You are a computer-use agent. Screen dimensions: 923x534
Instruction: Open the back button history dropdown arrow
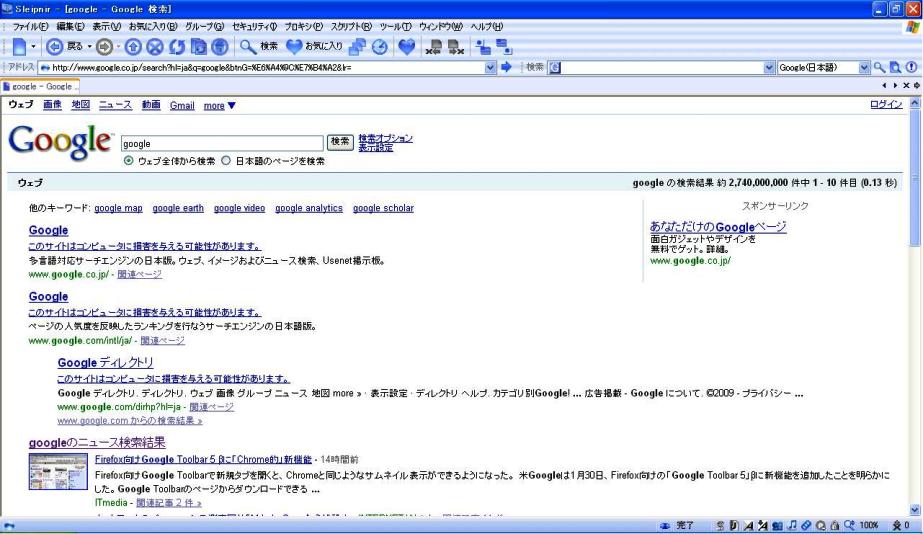click(x=89, y=47)
